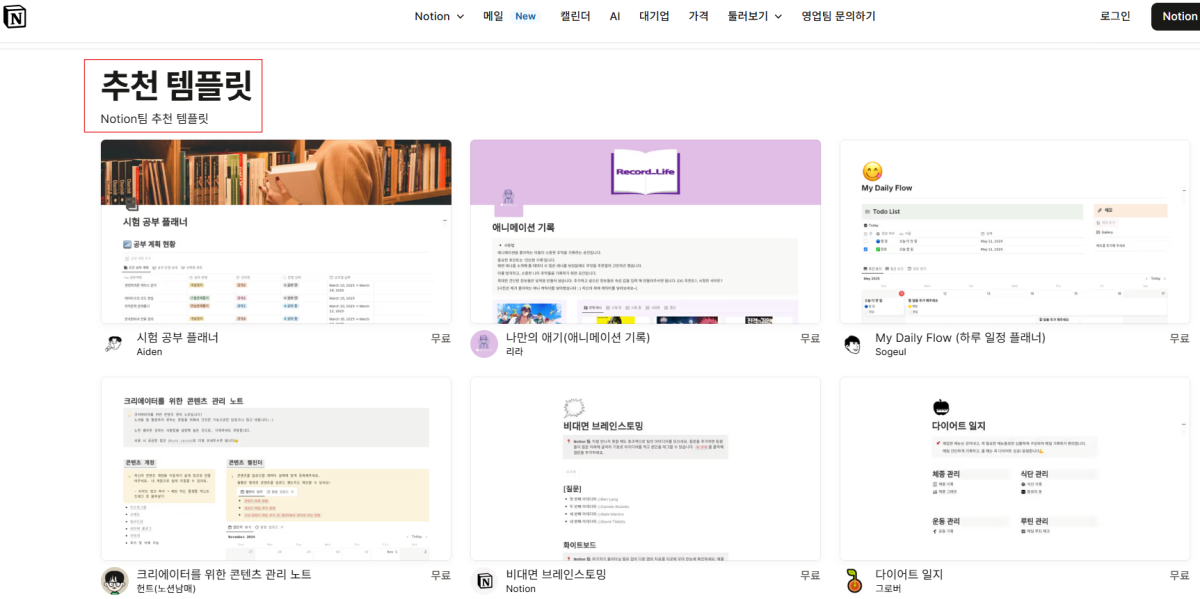1200x599 pixels.
Task: Click Aiden's creator avatar icon
Action: (113, 343)
